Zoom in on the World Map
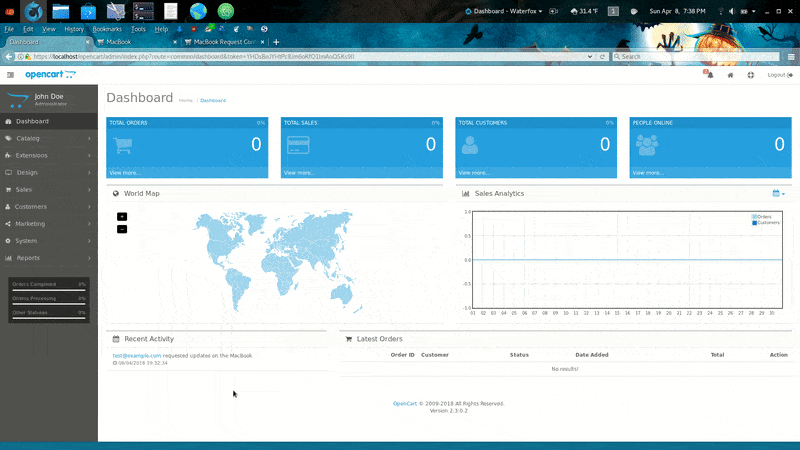 point(122,217)
